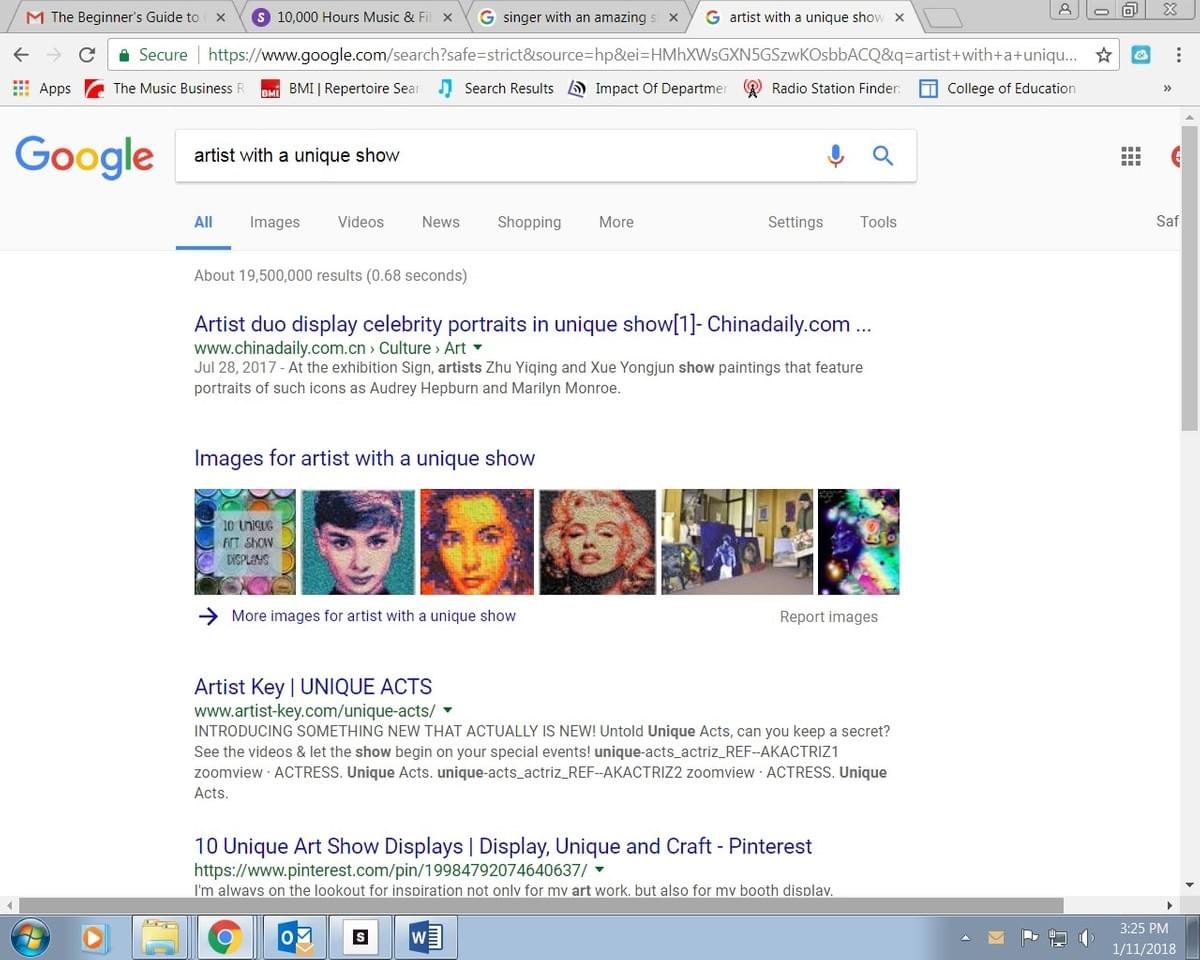Click the Report images link
Viewport: 1200px width, 960px height.
829,617
